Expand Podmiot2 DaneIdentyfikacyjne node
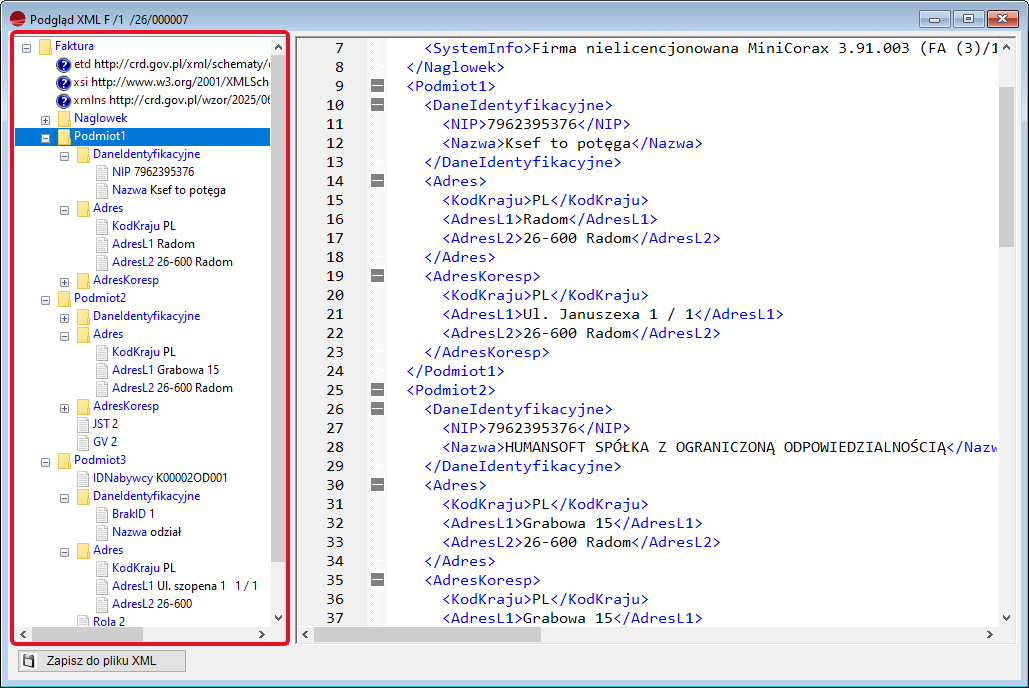The height and width of the screenshot is (688, 1029). click(64, 318)
